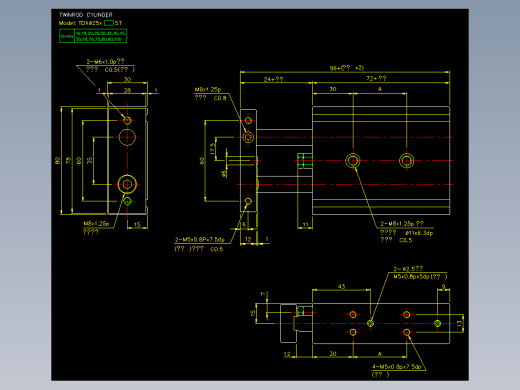
Task: Click the "??? C0.8" chamfer note
Action: (x=211, y=98)
